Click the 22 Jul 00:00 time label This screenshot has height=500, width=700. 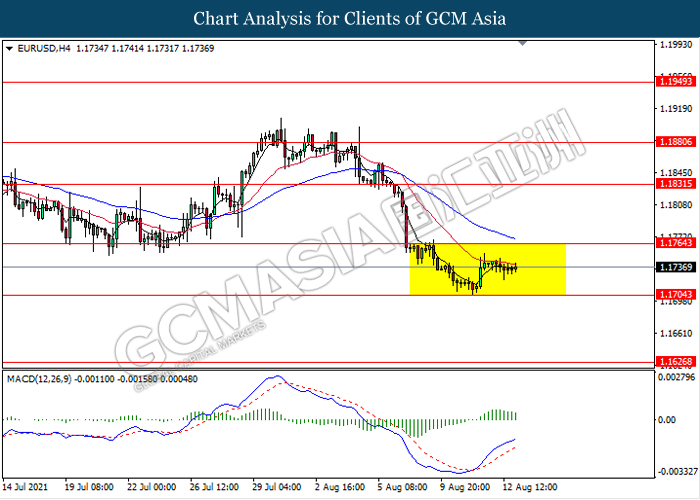151,487
